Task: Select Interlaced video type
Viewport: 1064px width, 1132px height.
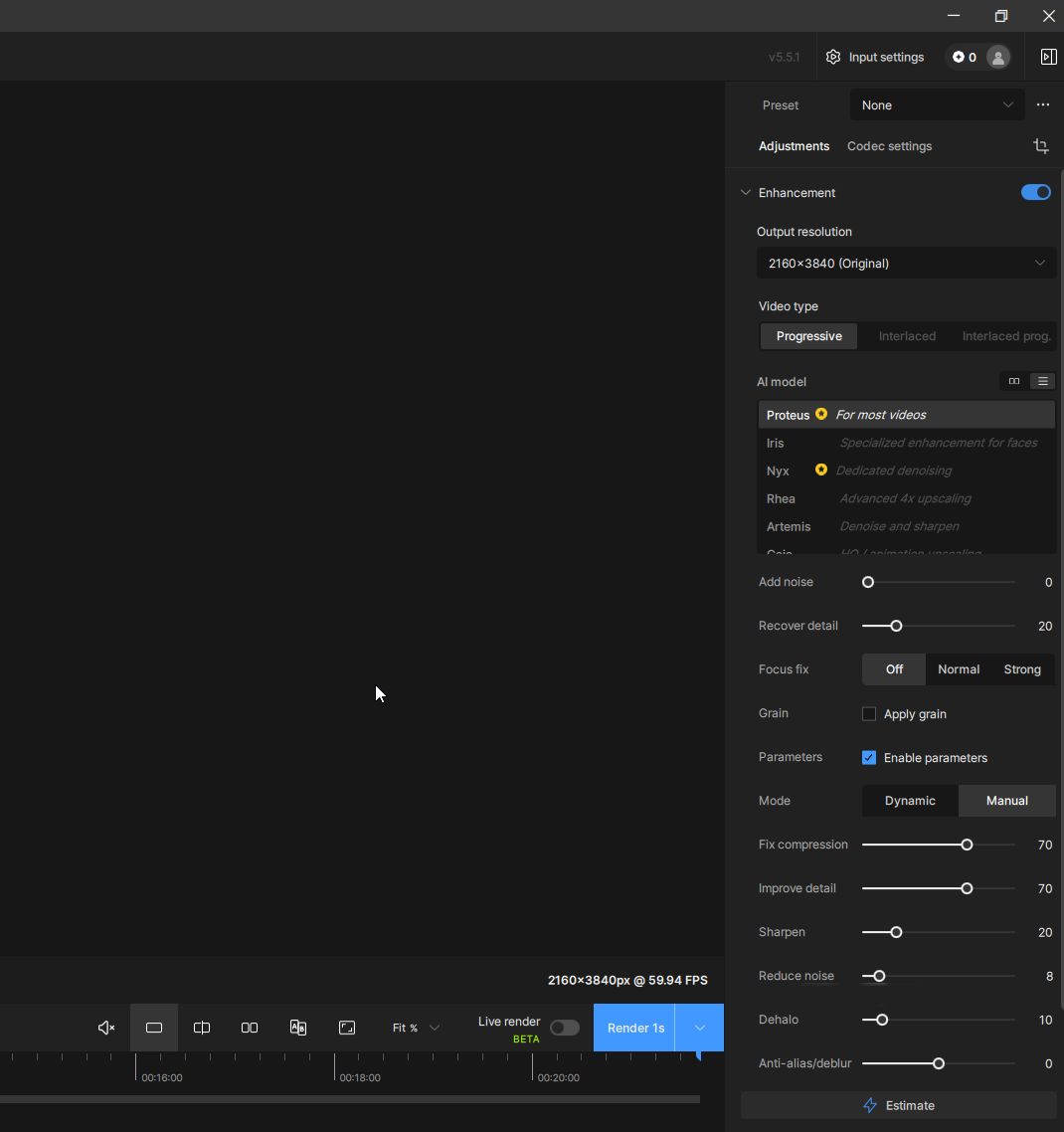Action: coord(907,335)
